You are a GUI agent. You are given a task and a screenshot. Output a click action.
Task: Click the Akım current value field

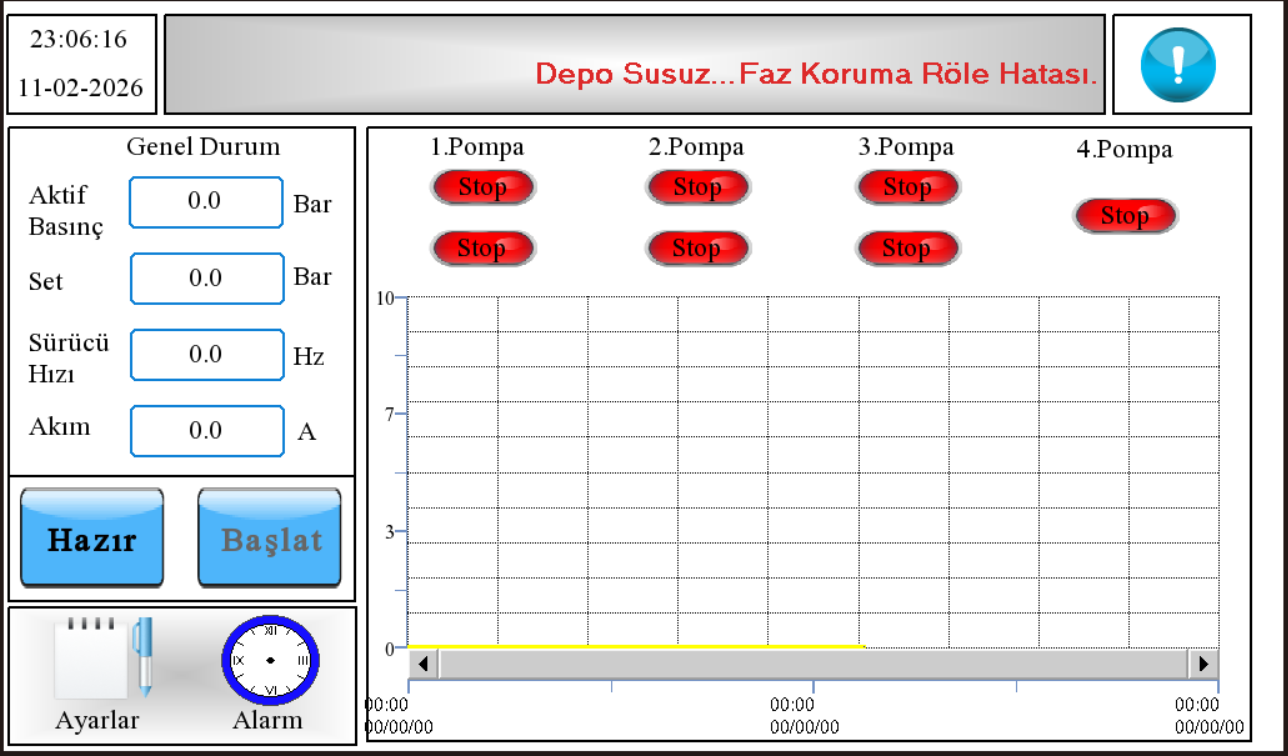click(206, 431)
